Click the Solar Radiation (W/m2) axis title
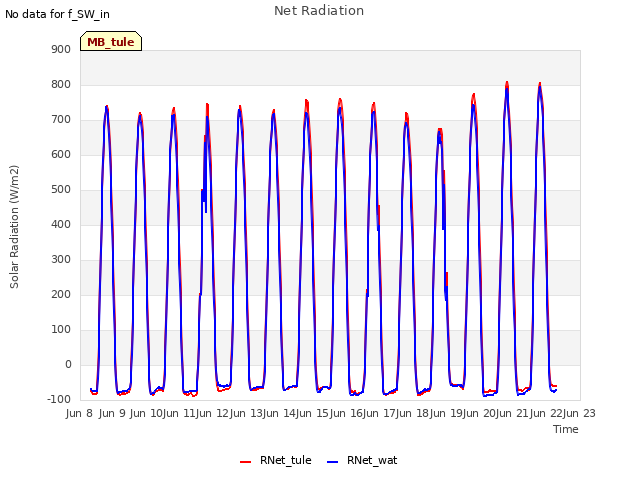 coord(14,227)
